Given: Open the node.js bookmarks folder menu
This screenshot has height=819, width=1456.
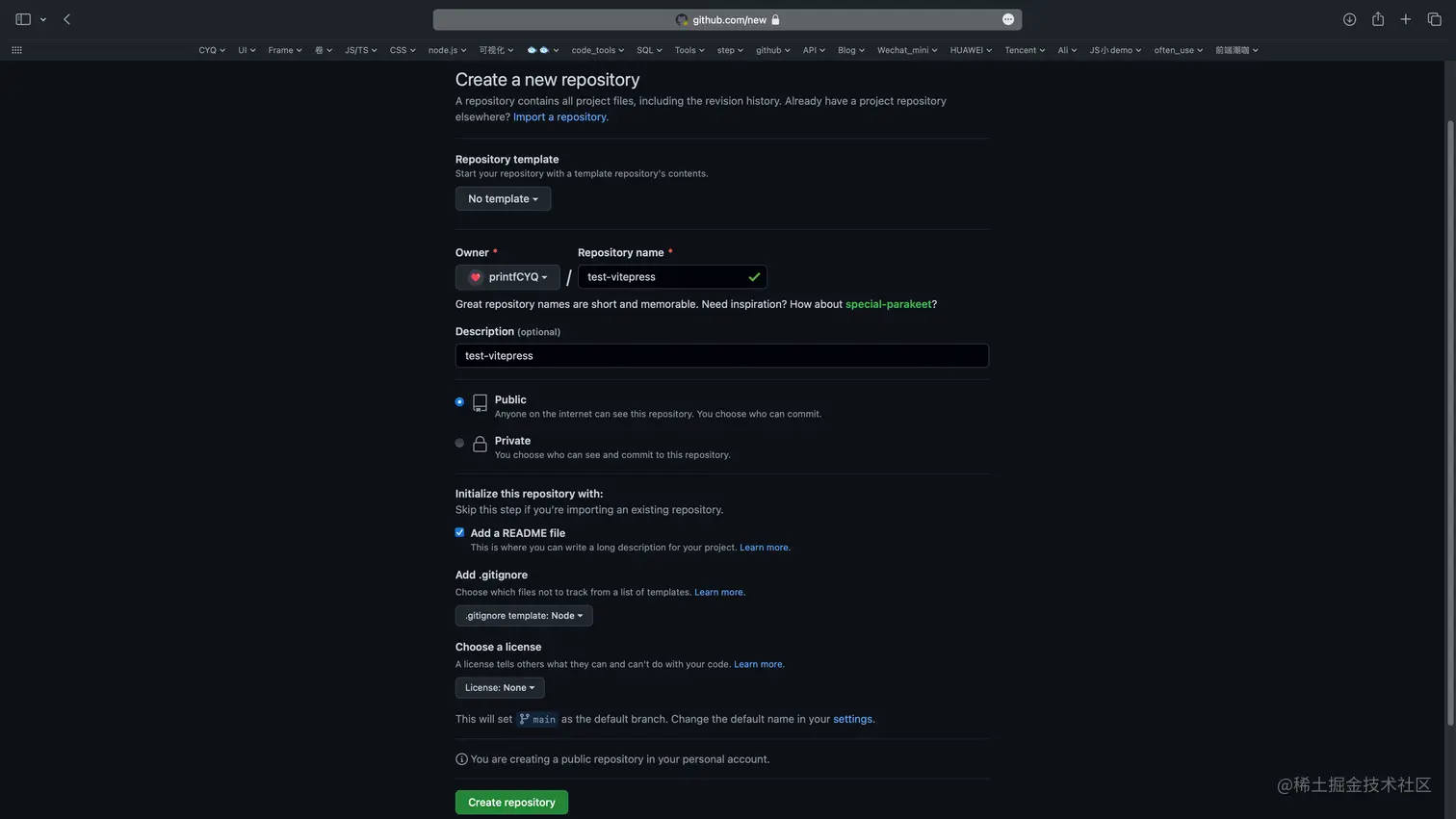Looking at the screenshot, I should click(x=447, y=50).
